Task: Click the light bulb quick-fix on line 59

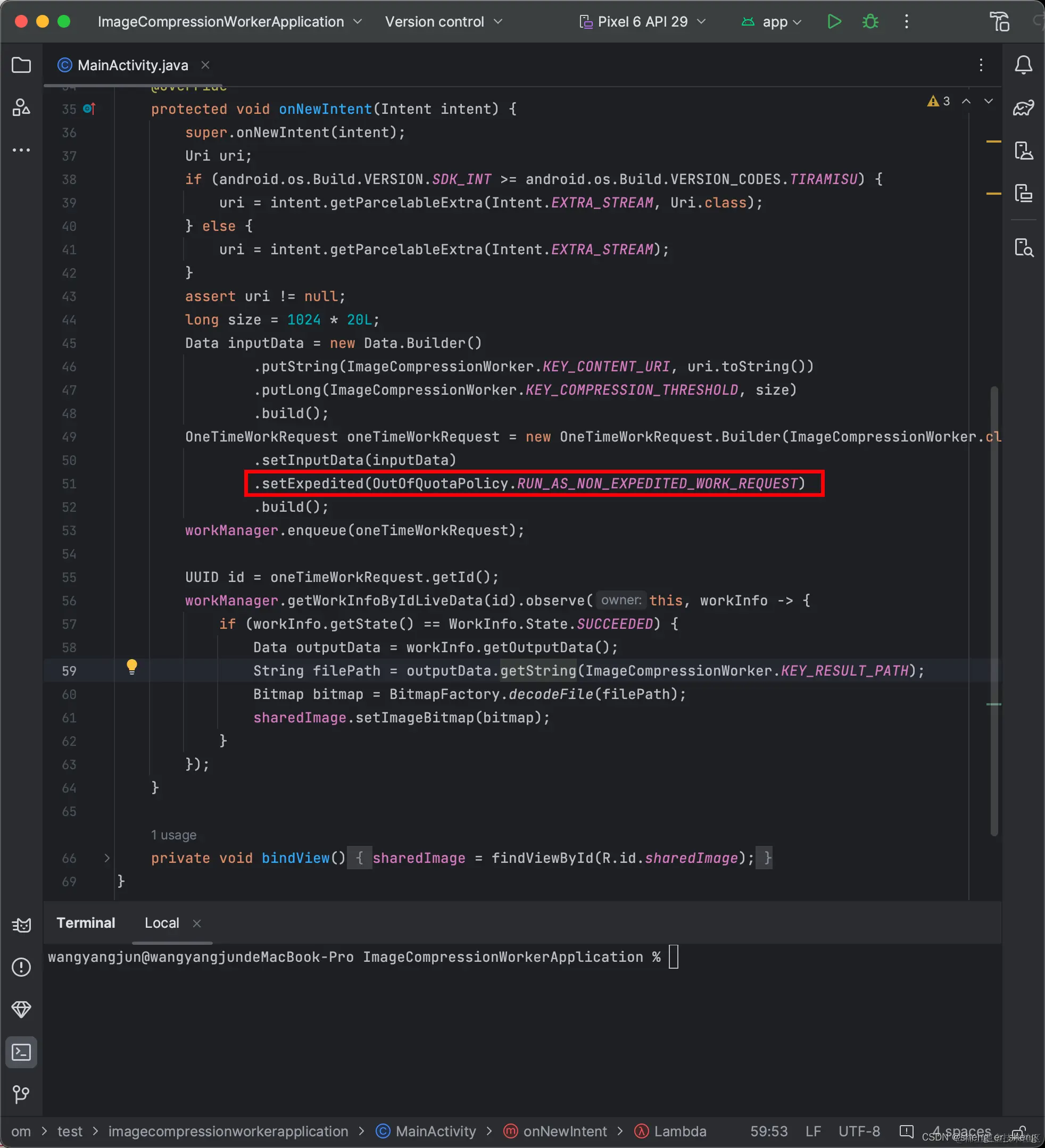Action: (x=131, y=666)
